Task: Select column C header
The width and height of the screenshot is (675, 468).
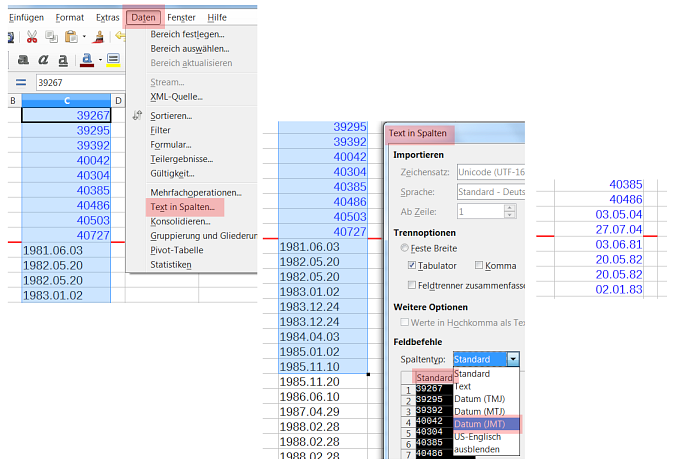Action: coord(66,100)
